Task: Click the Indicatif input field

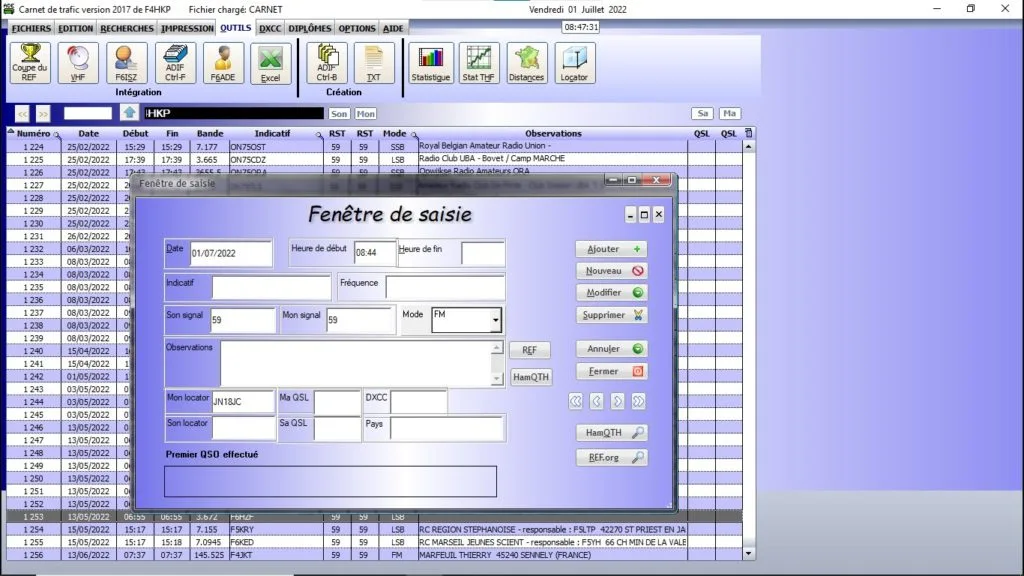Action: coord(270,288)
